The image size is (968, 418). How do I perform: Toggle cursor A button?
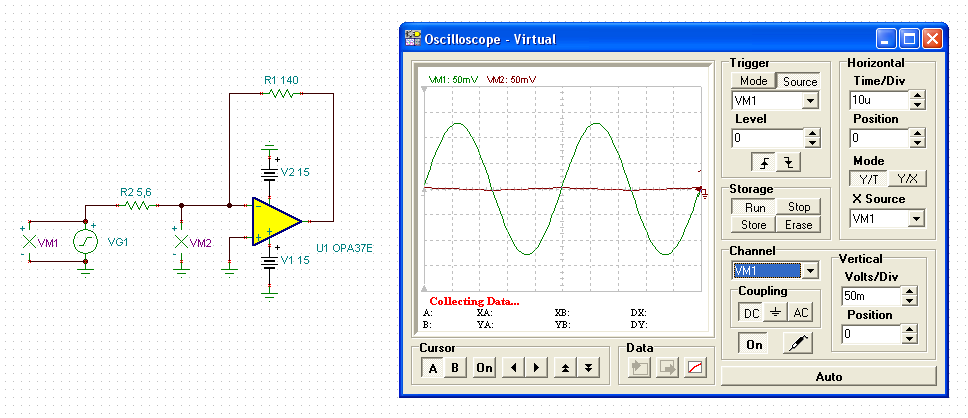click(433, 368)
